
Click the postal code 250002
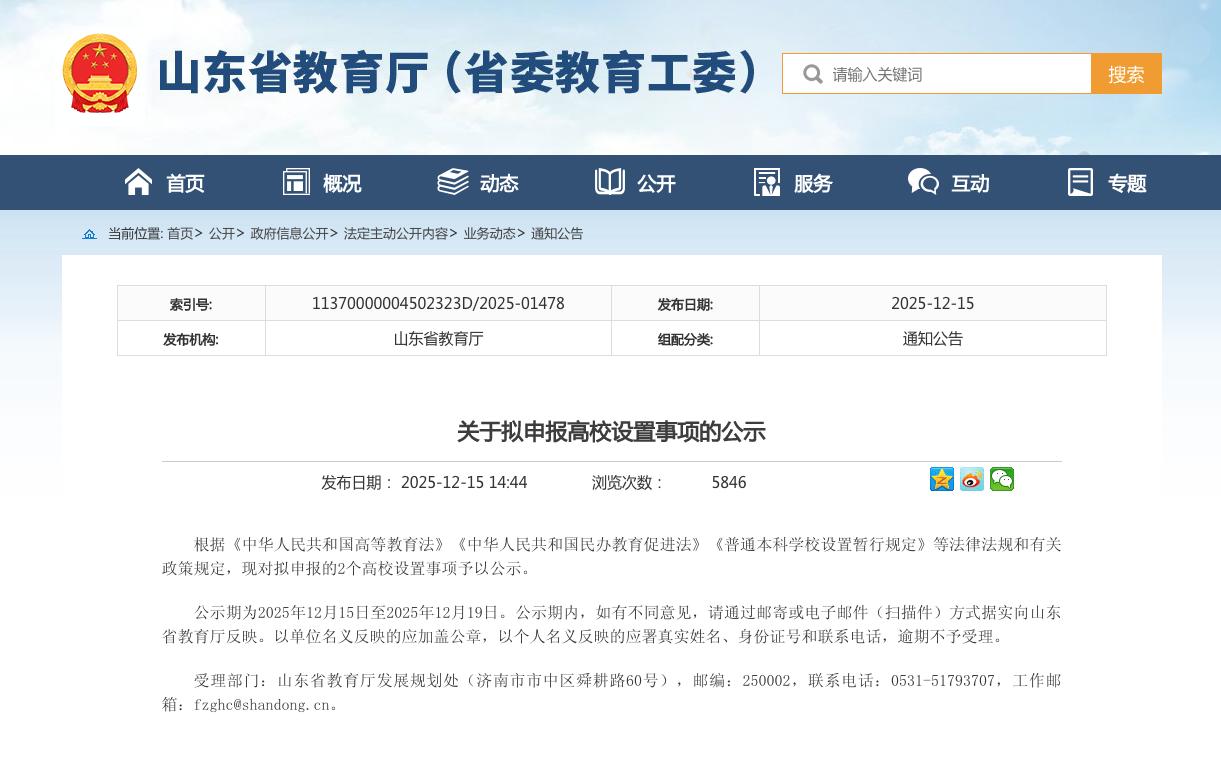tap(767, 681)
